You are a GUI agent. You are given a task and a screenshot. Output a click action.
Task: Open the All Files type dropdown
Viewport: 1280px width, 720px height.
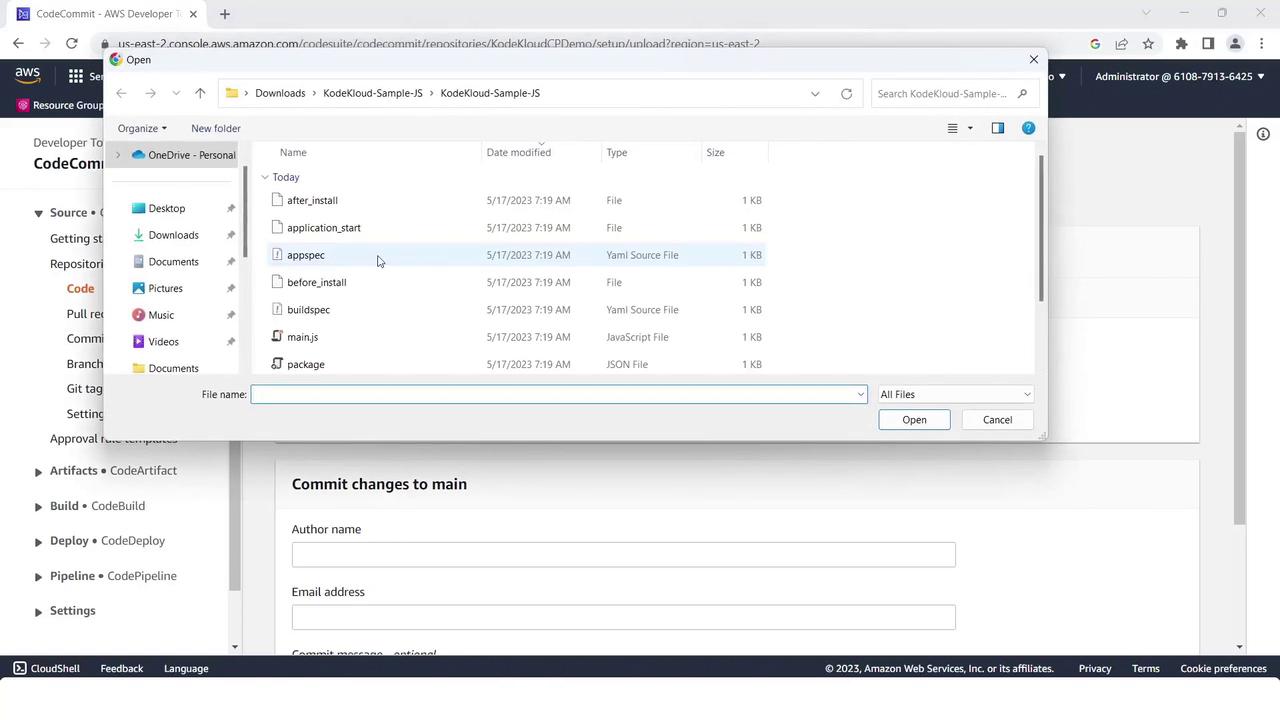coord(954,394)
